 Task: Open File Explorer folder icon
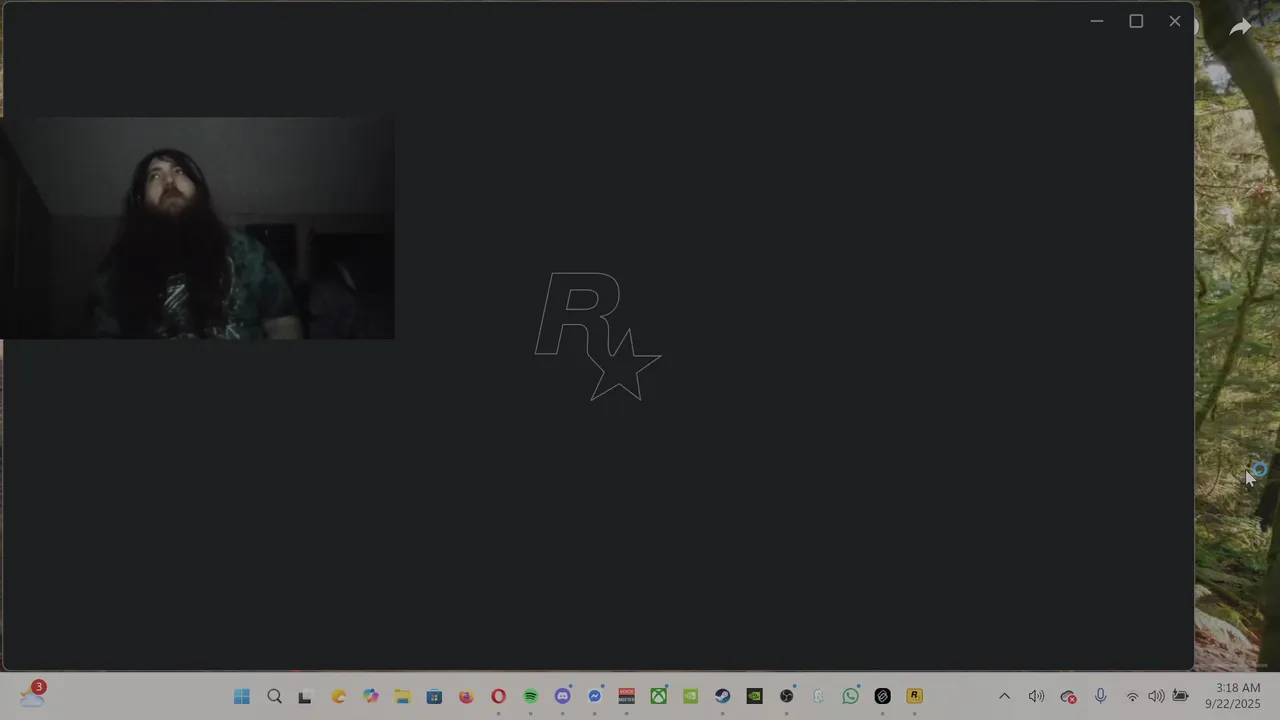(402, 696)
